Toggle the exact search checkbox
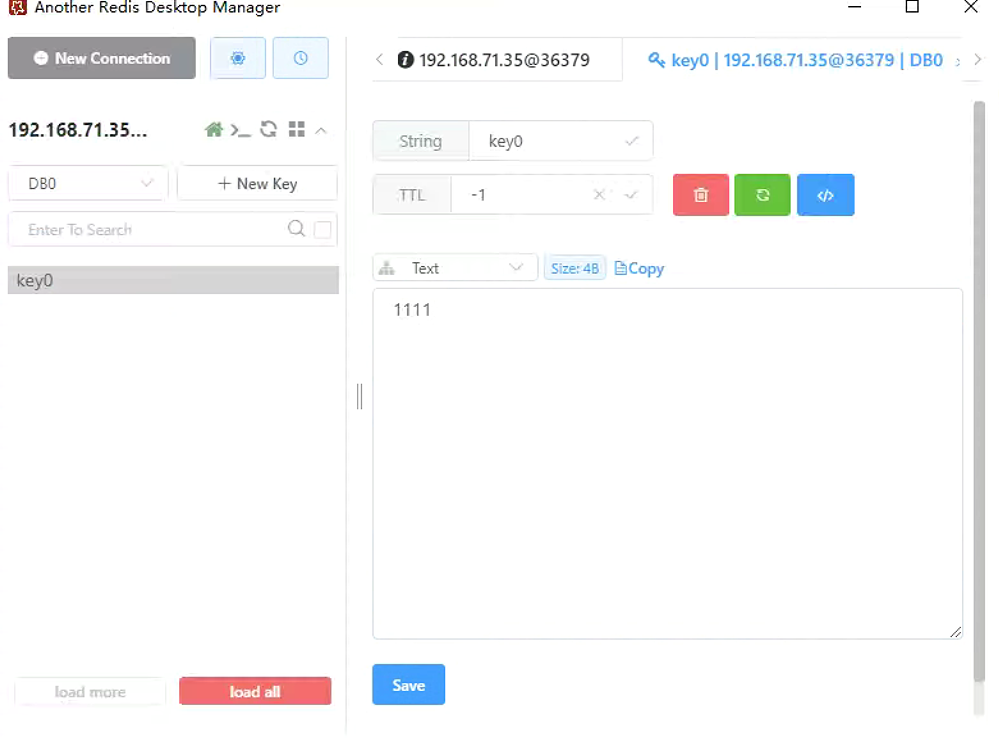The width and height of the screenshot is (999, 741). [323, 229]
